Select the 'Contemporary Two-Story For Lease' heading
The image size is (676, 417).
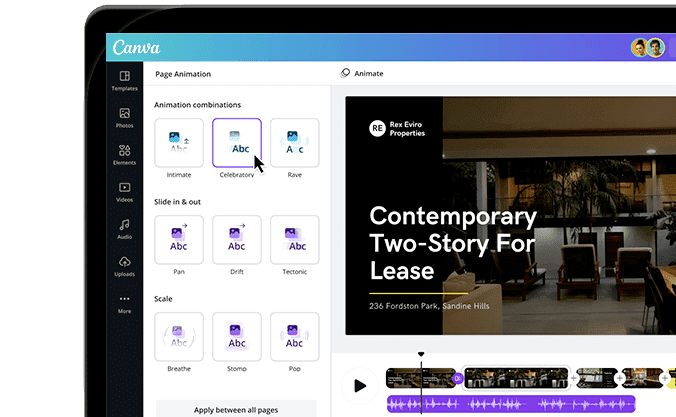pos(453,243)
